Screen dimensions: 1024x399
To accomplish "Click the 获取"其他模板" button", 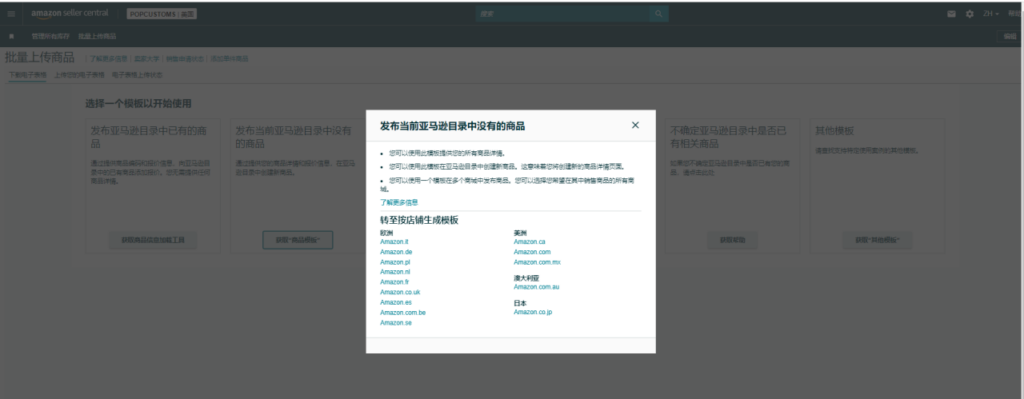I will pyautogui.click(x=877, y=240).
